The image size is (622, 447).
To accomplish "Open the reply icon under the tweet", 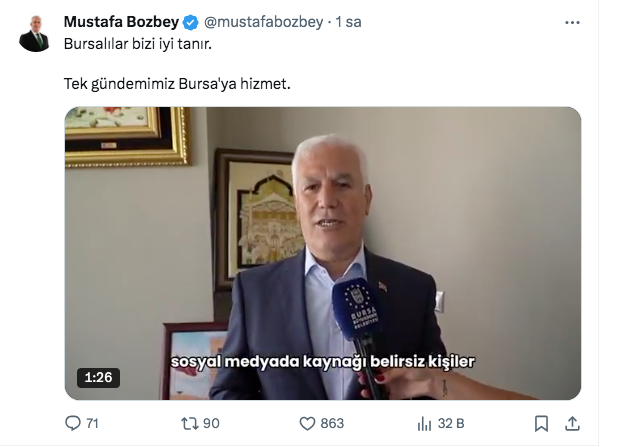I will tap(73, 423).
